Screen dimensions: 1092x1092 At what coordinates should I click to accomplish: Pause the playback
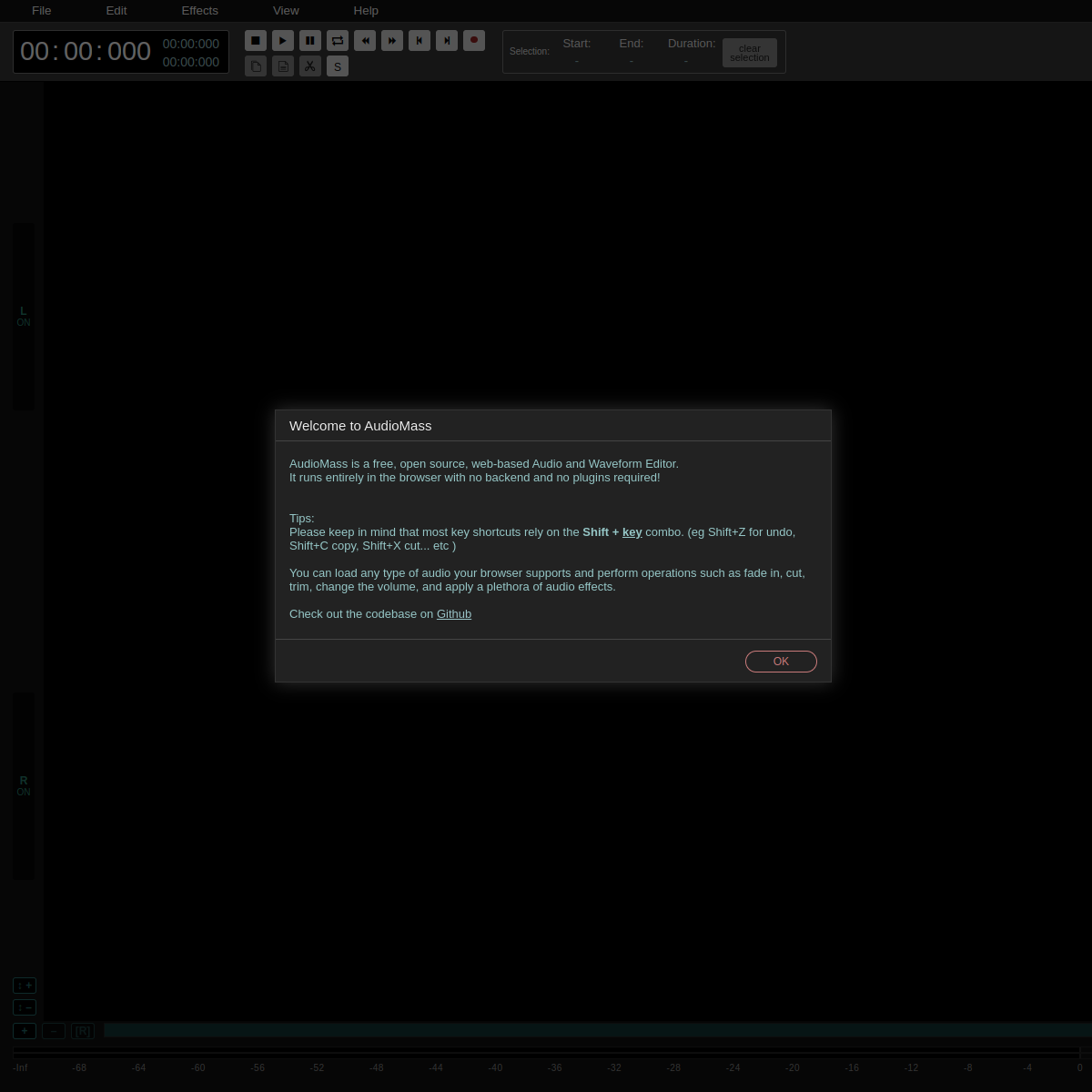coord(310,40)
